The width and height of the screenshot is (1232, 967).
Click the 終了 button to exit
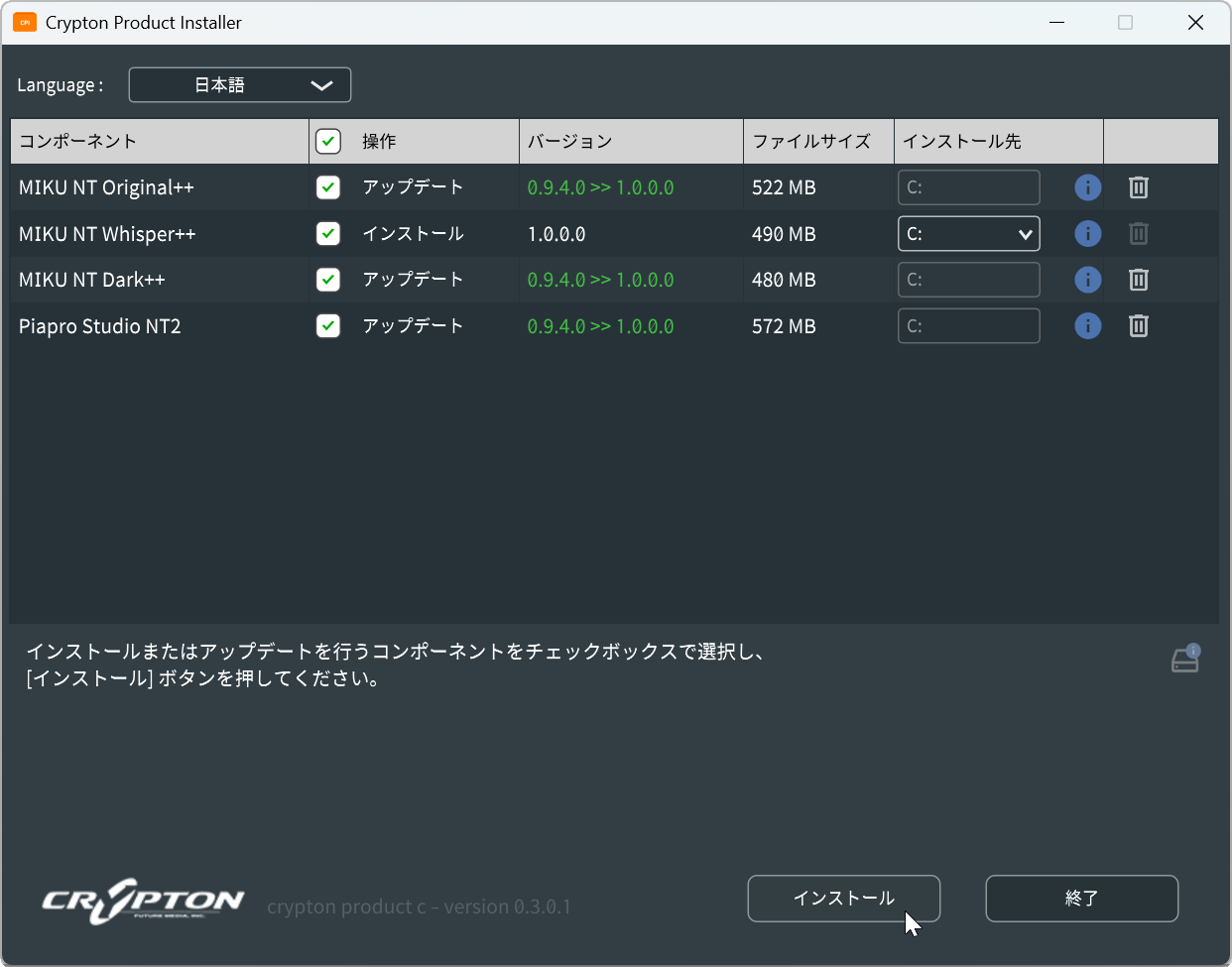[1082, 899]
